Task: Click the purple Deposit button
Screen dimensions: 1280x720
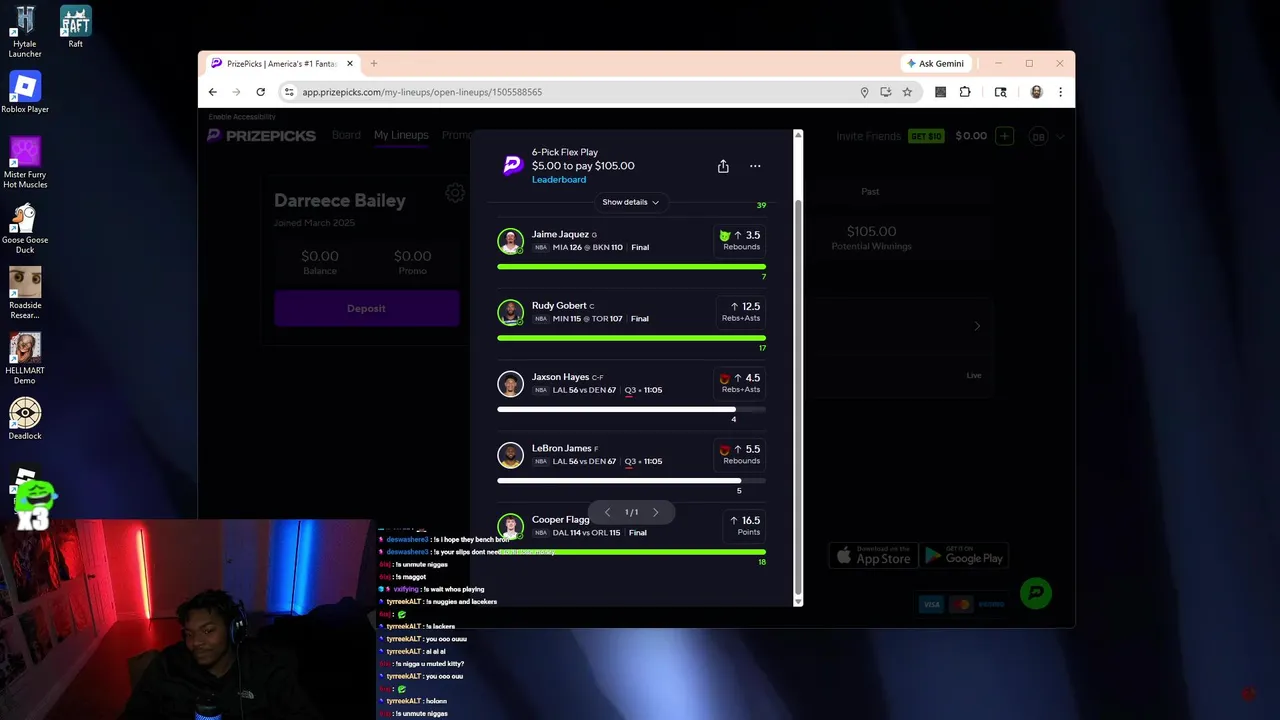Action: [x=366, y=308]
